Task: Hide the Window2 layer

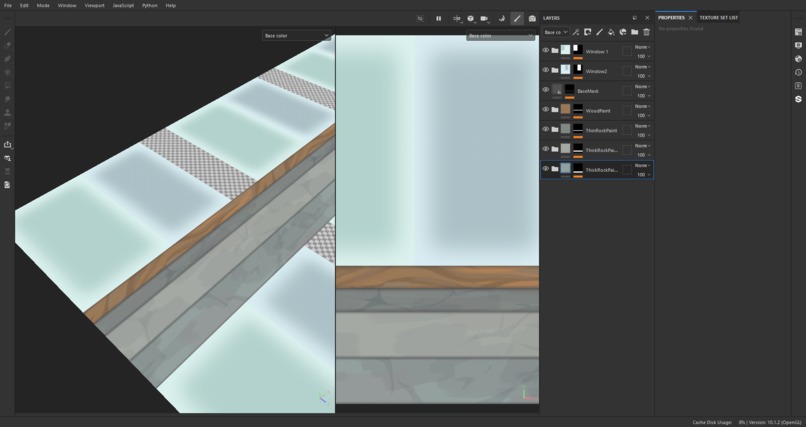Action: (546, 70)
